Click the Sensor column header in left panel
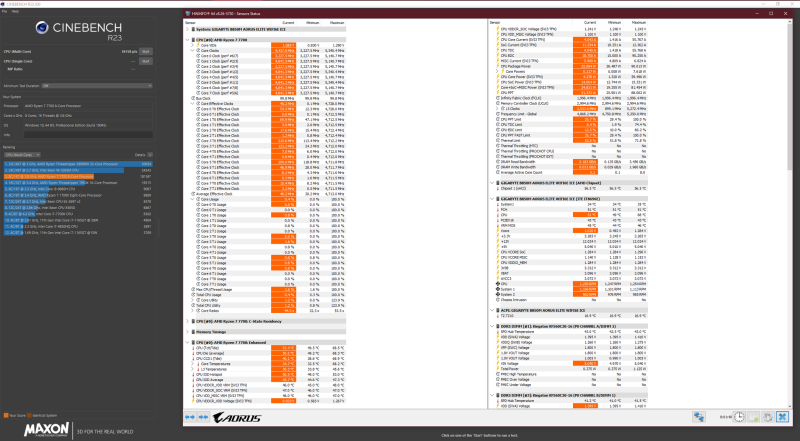The width and height of the screenshot is (800, 441). point(190,23)
